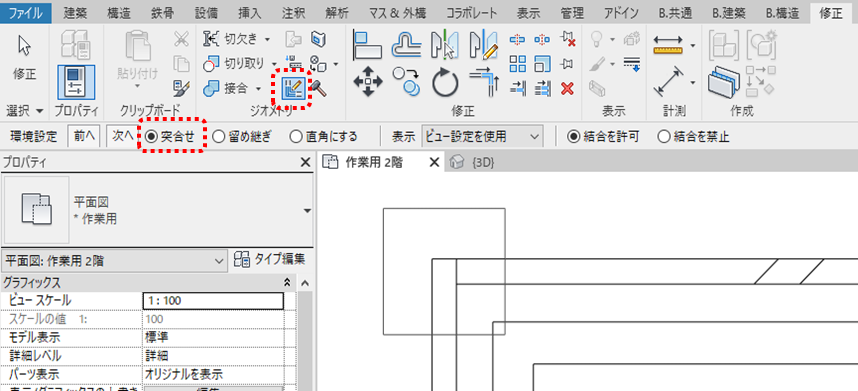
Task: Switch to the コラボレート ribbon tab
Action: tap(471, 12)
